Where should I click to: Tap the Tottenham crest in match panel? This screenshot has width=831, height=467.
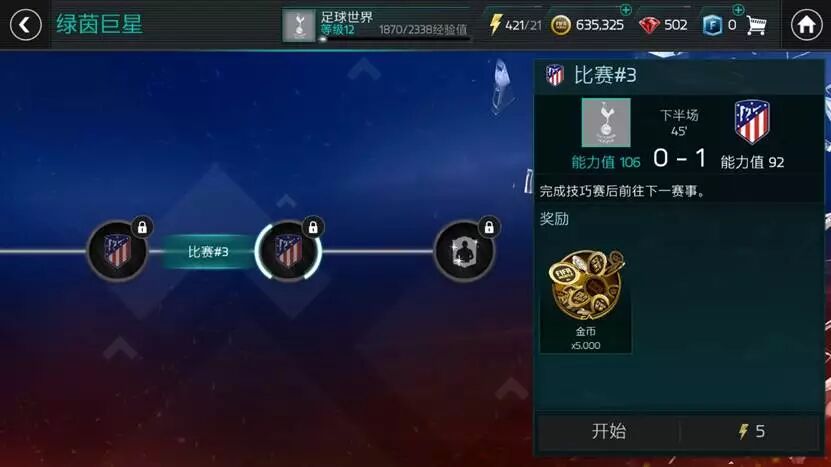(x=606, y=122)
